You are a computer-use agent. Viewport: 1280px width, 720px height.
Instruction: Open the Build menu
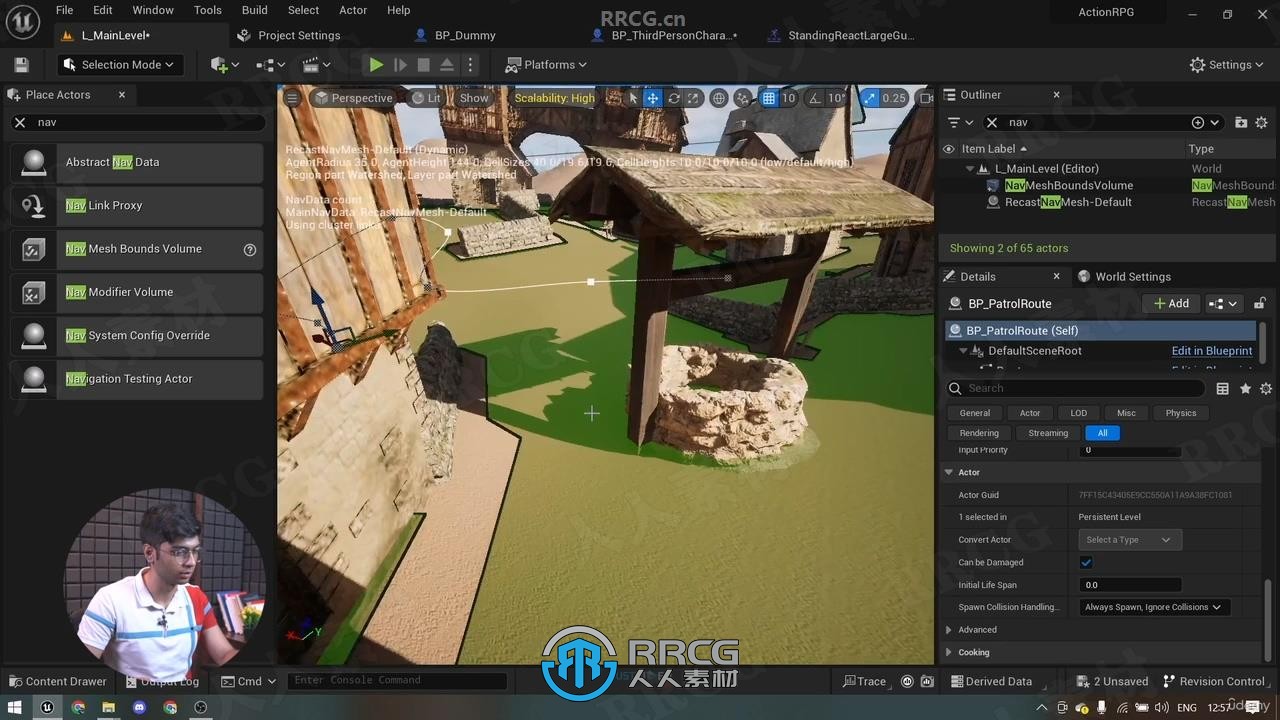[255, 10]
